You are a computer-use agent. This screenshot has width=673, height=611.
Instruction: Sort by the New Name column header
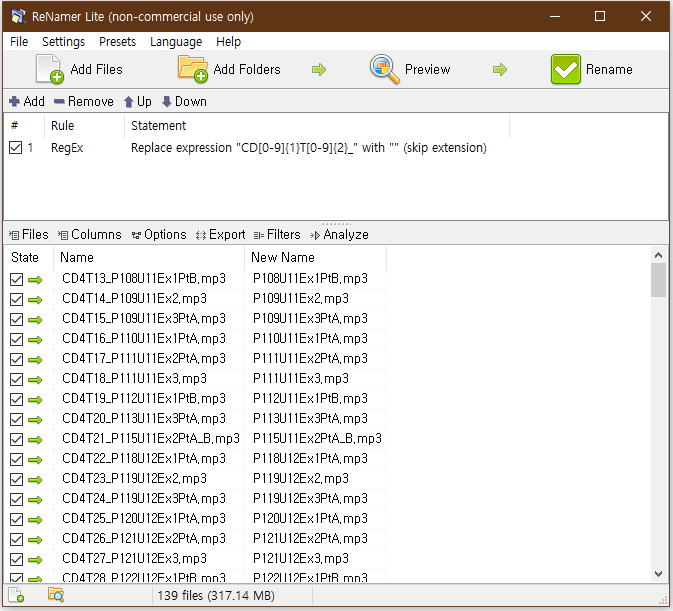pos(315,257)
